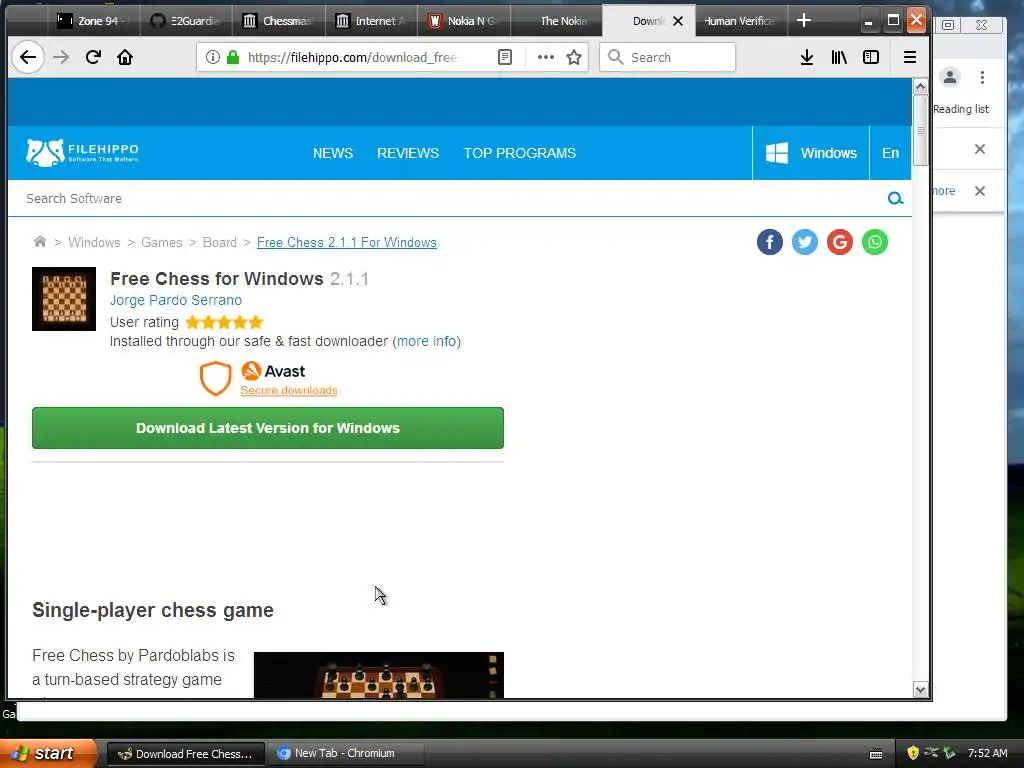Open Free Chess 2.1.1 For Windows breadcrumb
The image size is (1024, 768).
pyautogui.click(x=347, y=242)
